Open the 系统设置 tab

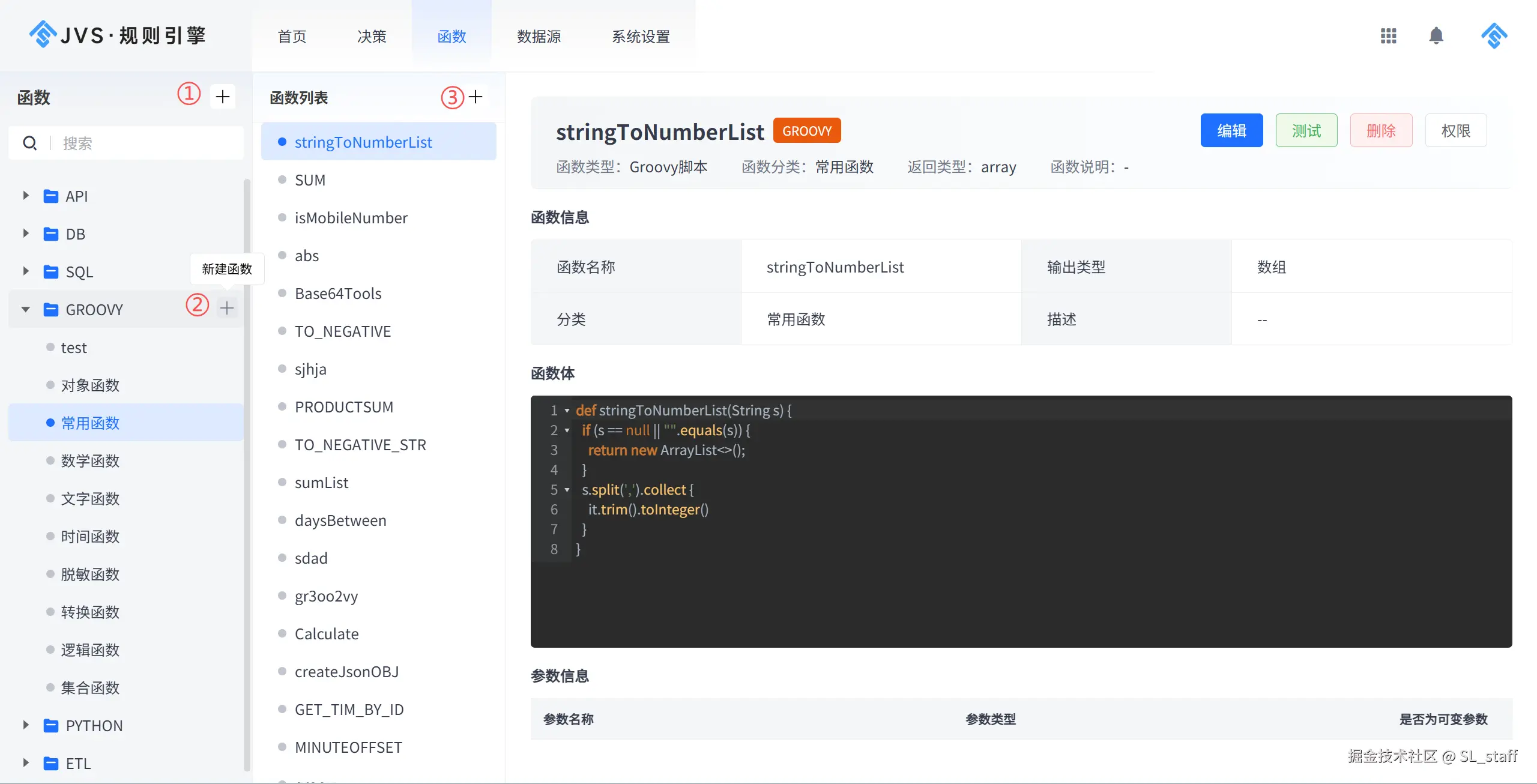click(641, 37)
